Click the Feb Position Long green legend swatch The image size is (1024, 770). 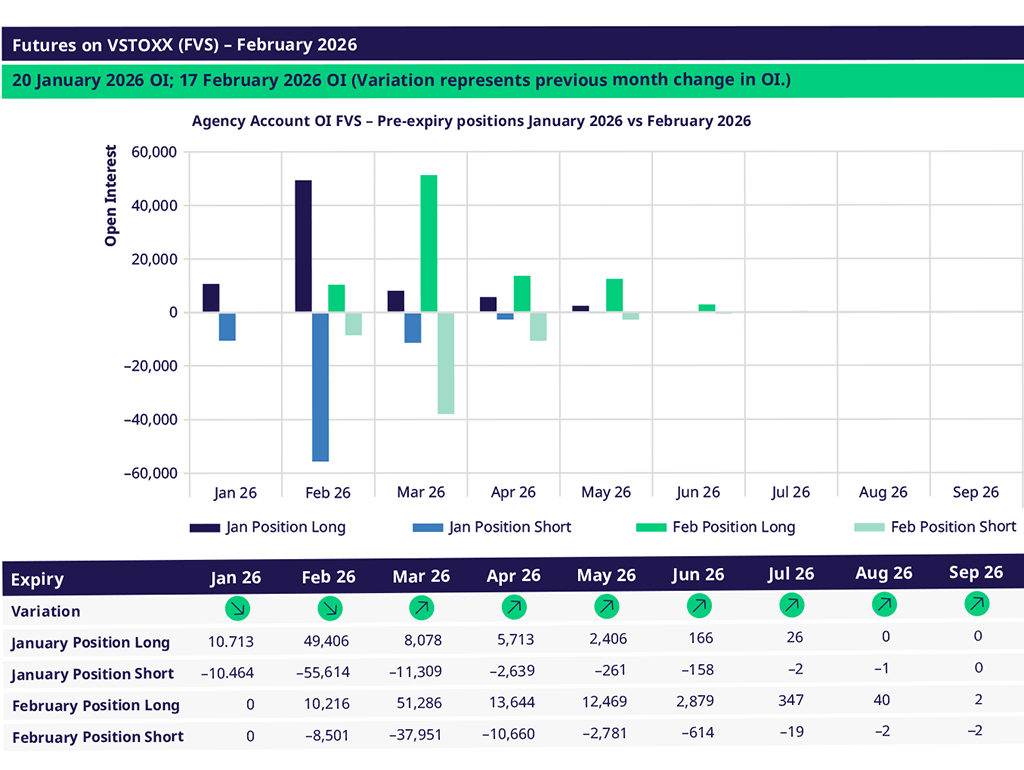point(651,527)
